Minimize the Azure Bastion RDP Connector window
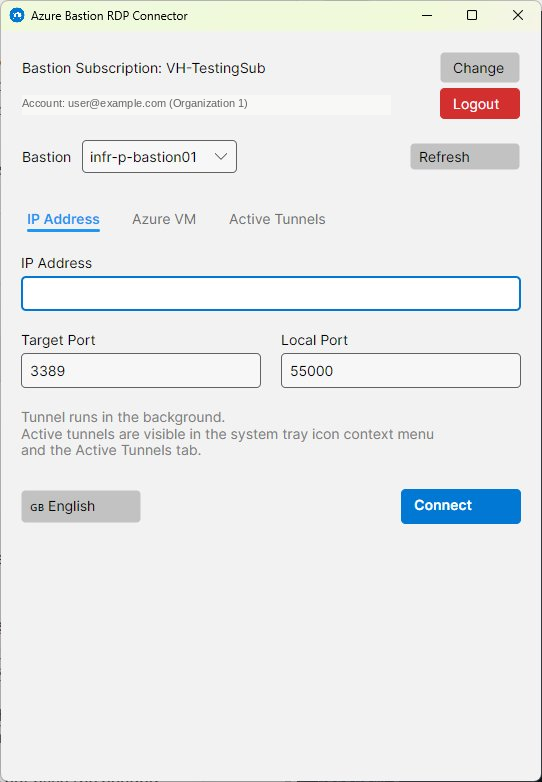Image resolution: width=542 pixels, height=782 pixels. pos(427,15)
